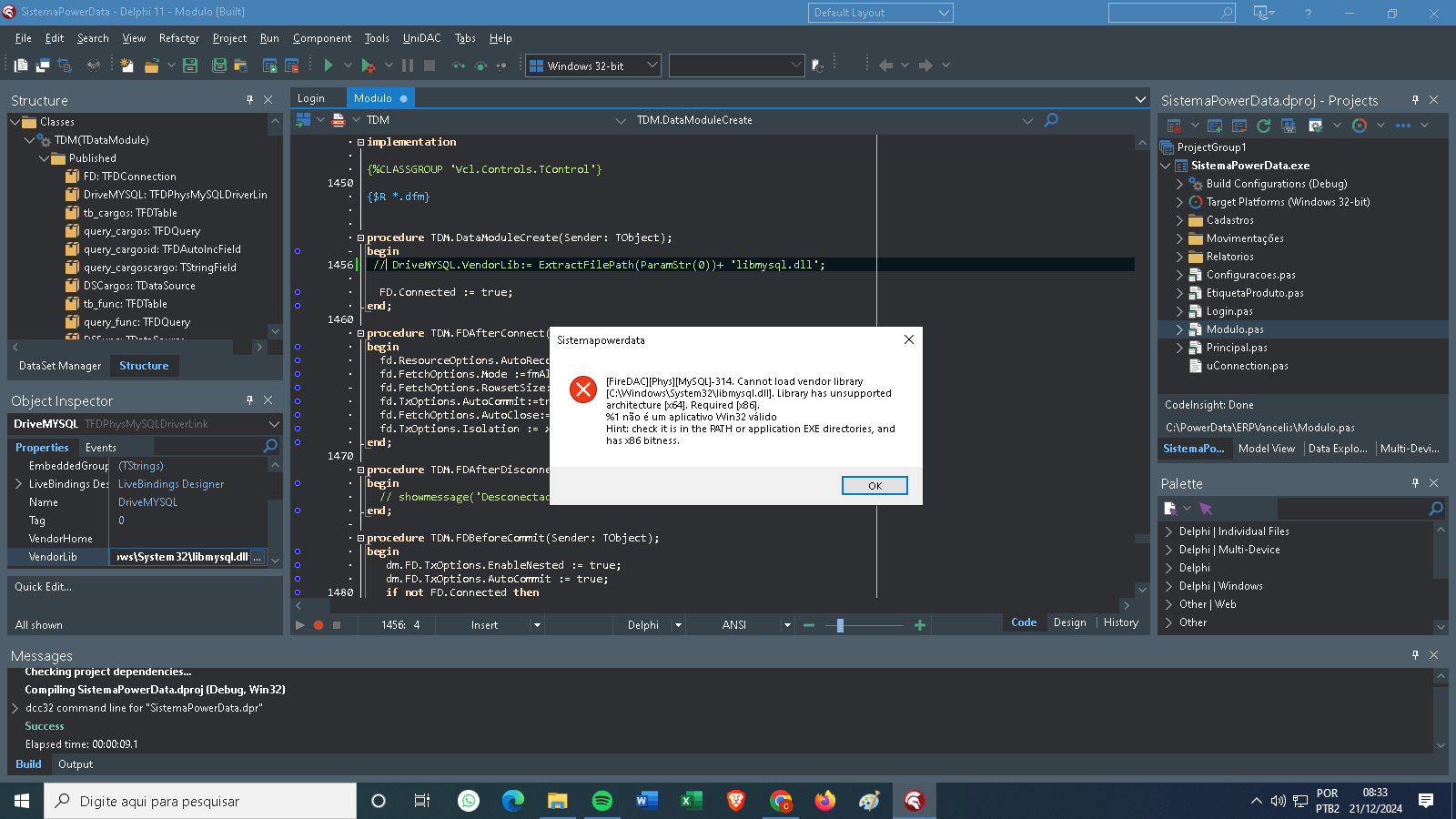Screen dimensions: 1456x819
Task: Click the LiveBindings Designer link
Action: (x=171, y=484)
